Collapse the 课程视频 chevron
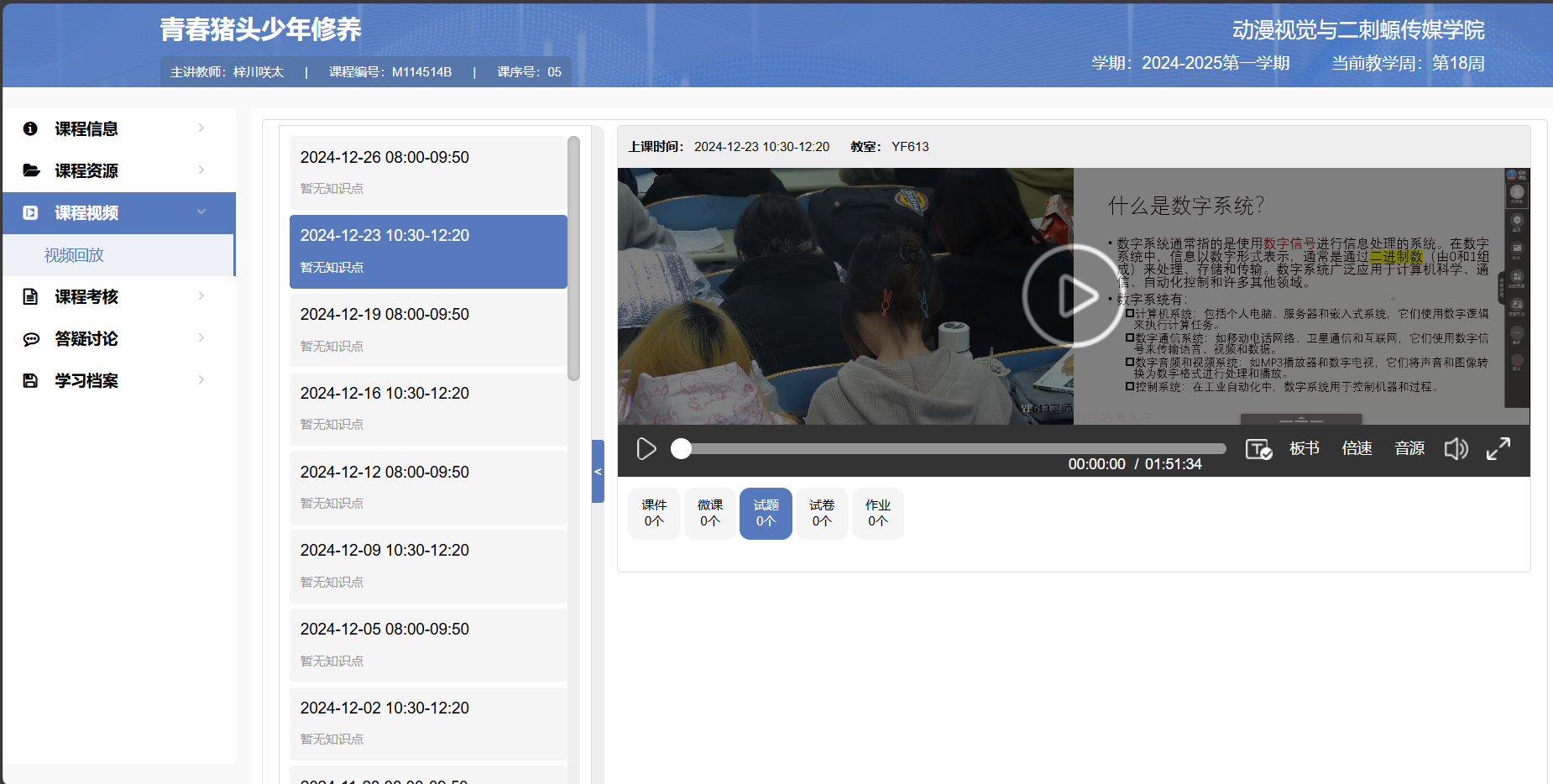 pyautogui.click(x=201, y=212)
